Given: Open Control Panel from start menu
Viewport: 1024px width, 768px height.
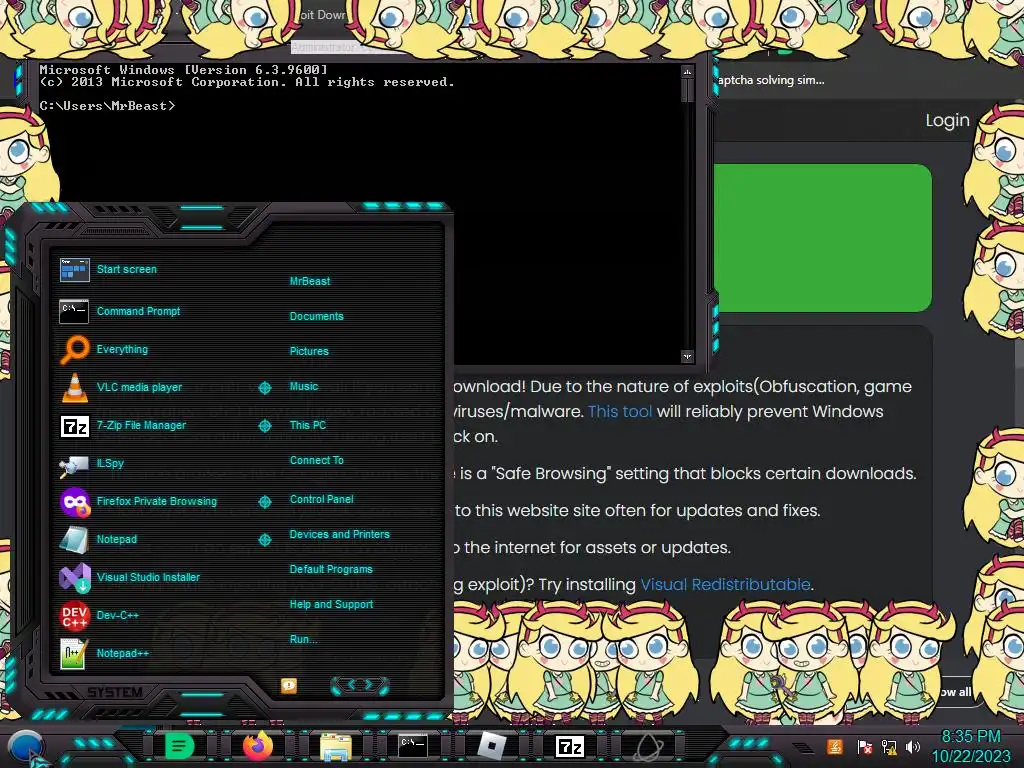Looking at the screenshot, I should [321, 499].
